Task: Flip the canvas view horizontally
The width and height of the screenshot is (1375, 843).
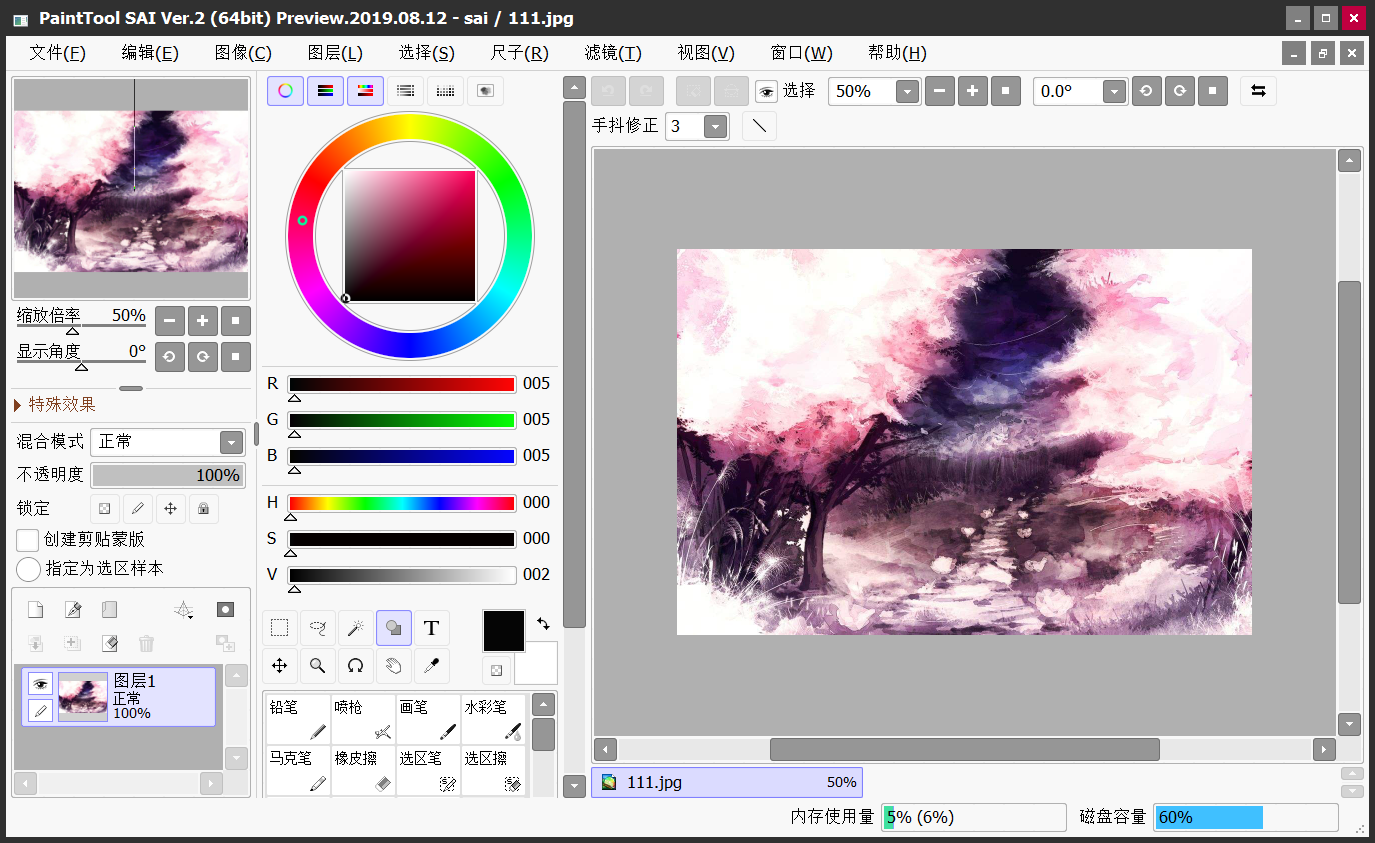Action: tap(1258, 91)
